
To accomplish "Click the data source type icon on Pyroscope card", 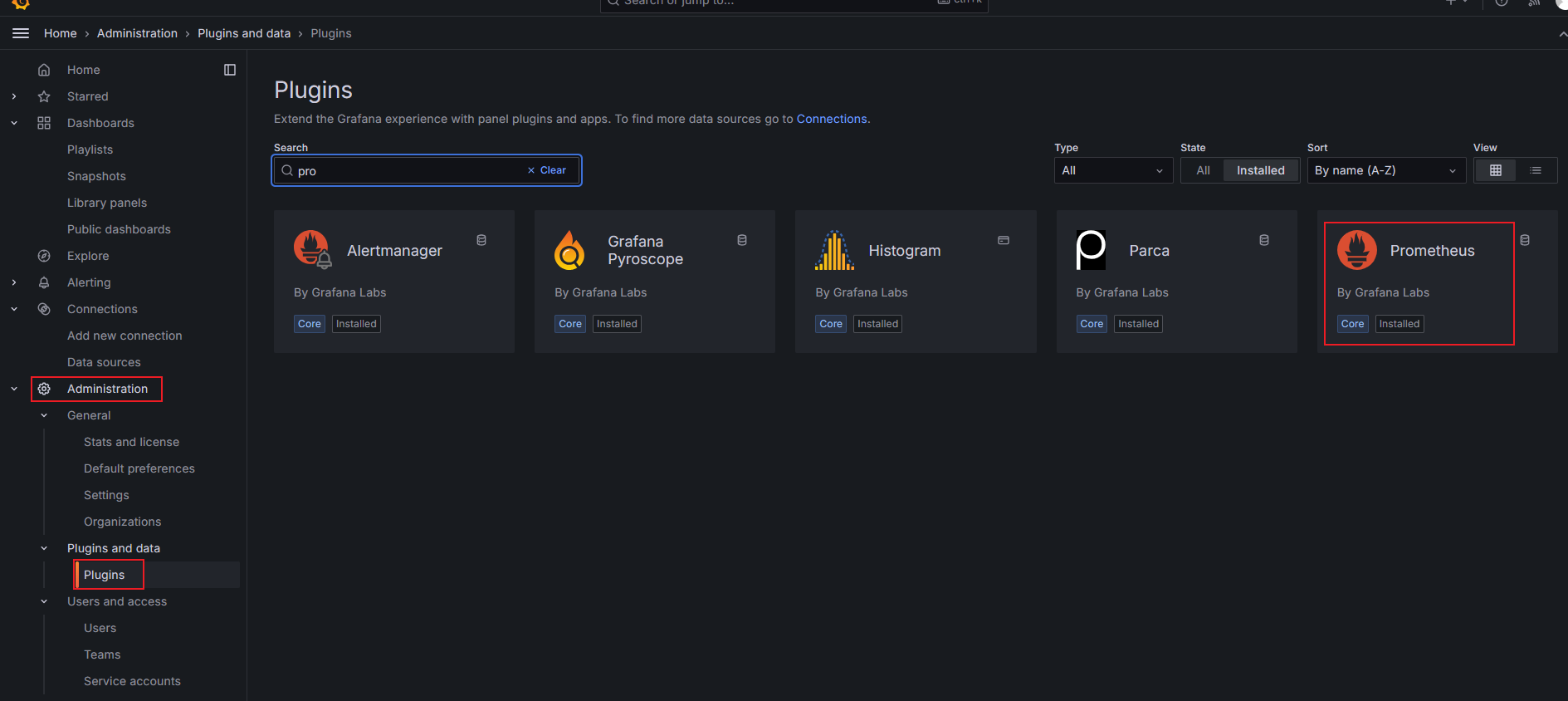I will [742, 240].
